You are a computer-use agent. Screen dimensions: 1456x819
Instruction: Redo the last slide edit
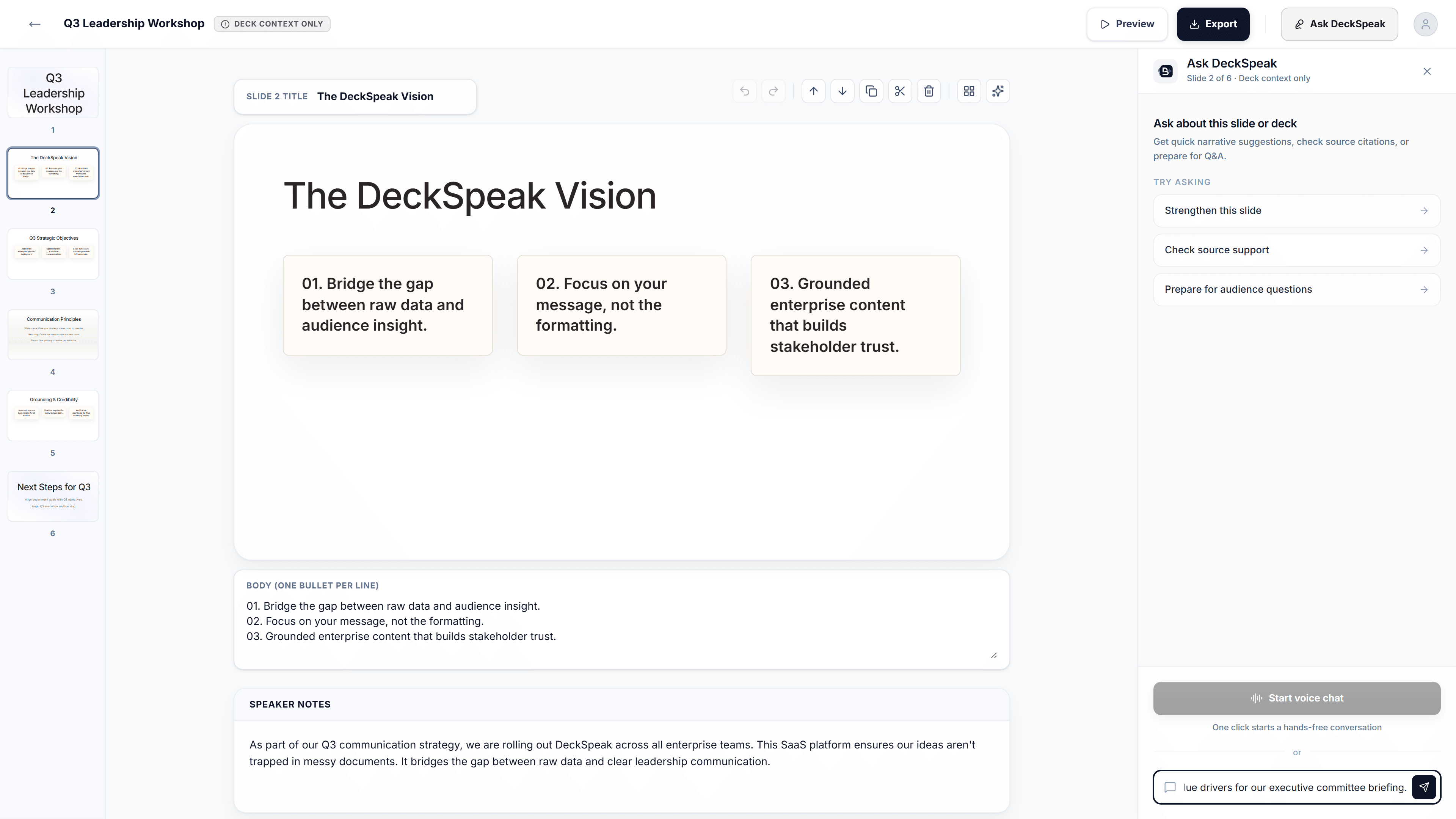coord(773,91)
